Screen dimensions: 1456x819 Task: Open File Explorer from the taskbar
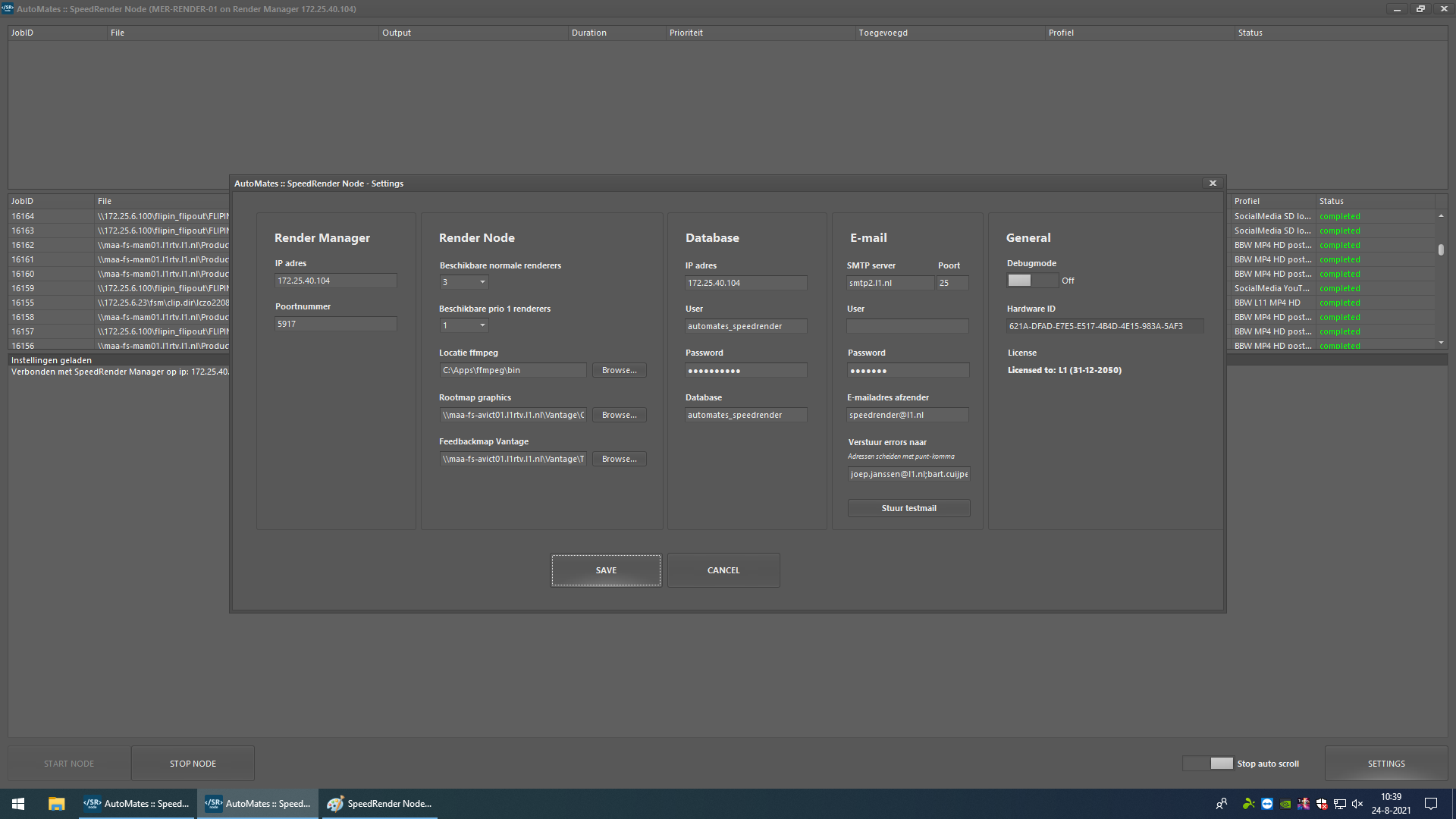(x=56, y=804)
